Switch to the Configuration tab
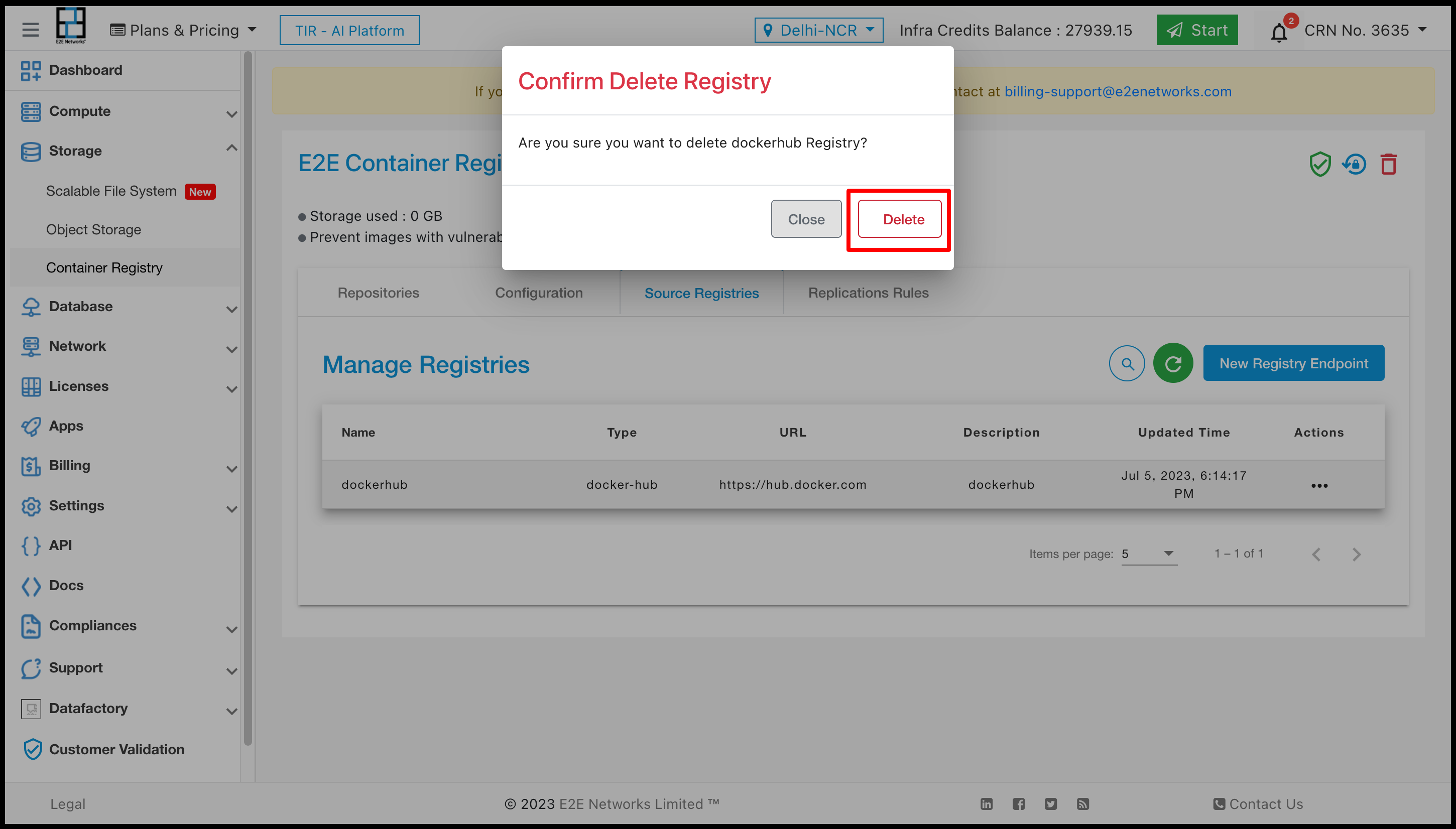This screenshot has width=1456, height=829. click(x=538, y=293)
